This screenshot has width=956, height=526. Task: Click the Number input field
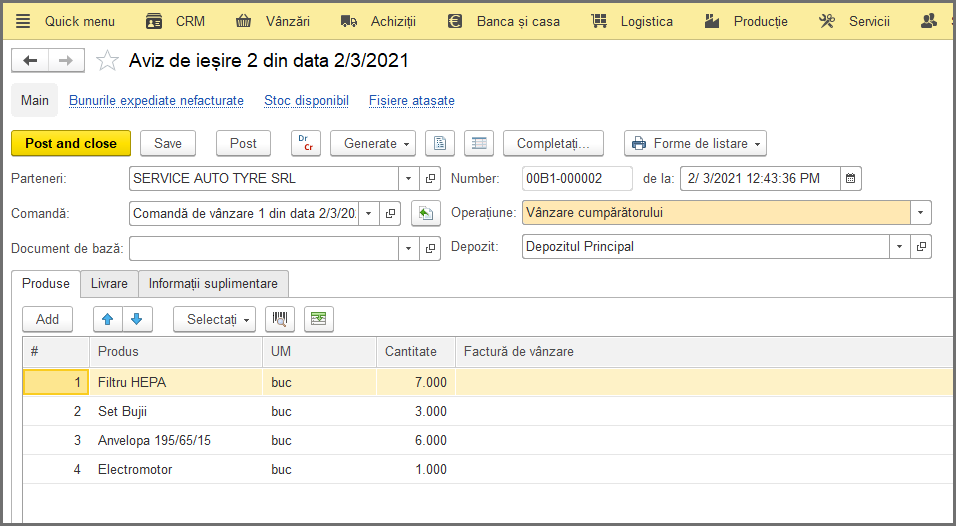tap(577, 179)
